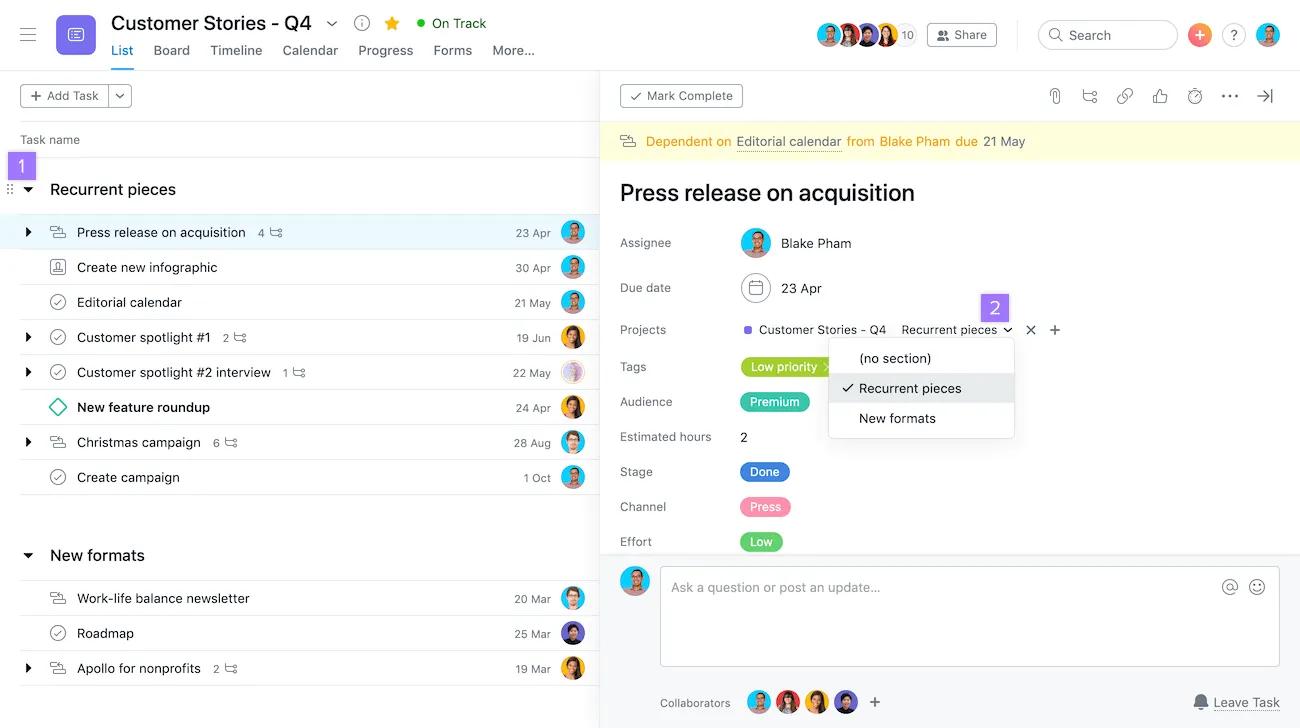Open more actions with the ellipsis icon
1300x728 pixels.
click(x=1229, y=95)
